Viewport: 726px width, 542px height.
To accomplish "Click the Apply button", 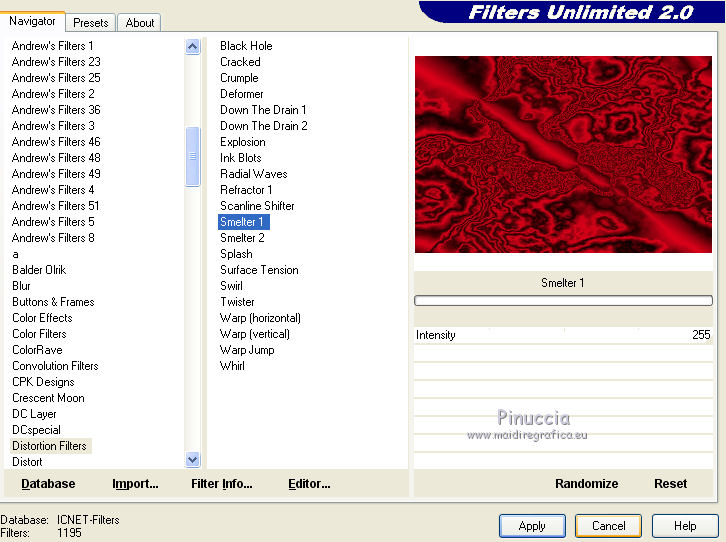I will click(x=532, y=526).
